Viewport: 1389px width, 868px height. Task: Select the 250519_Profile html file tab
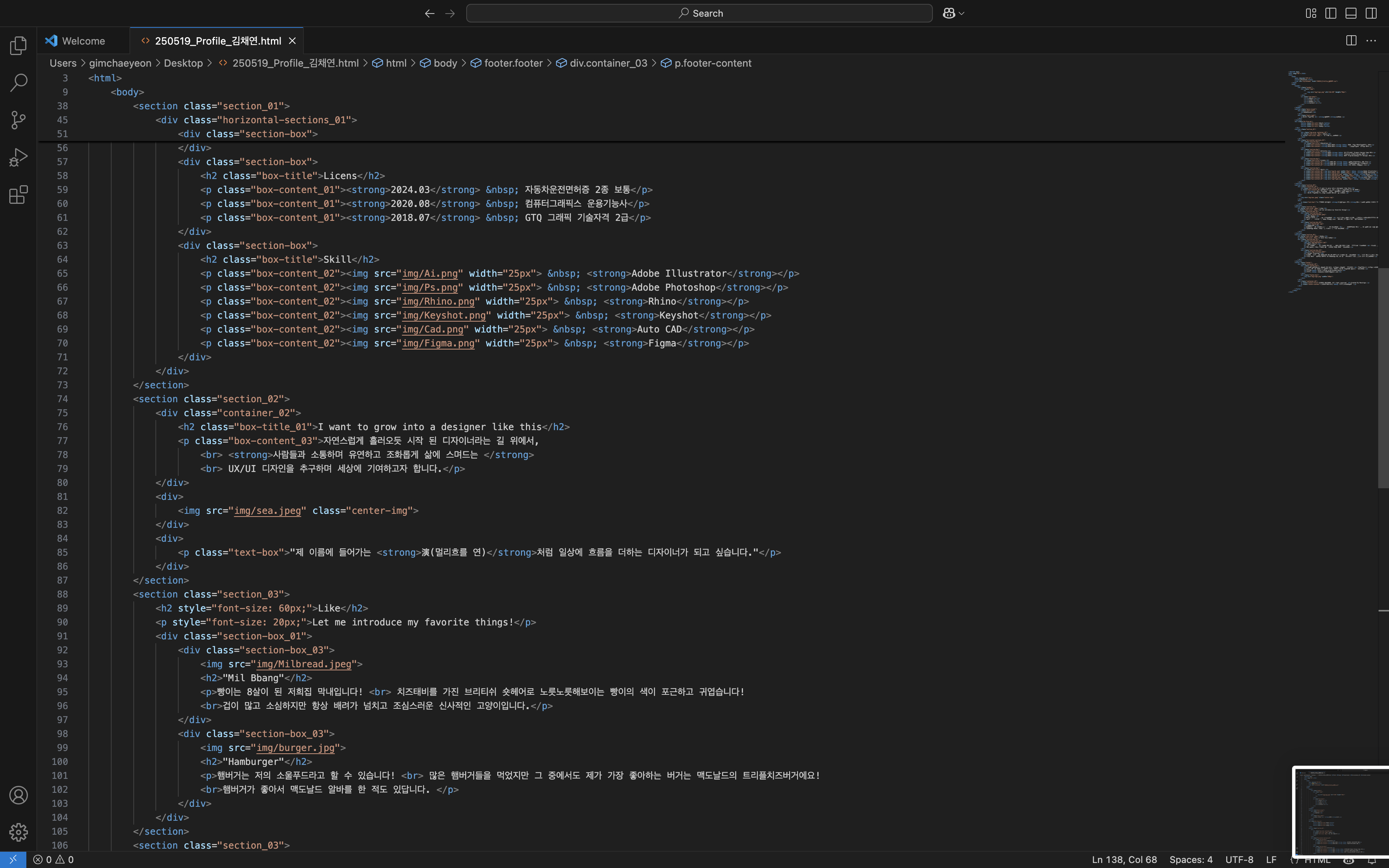pyautogui.click(x=217, y=41)
